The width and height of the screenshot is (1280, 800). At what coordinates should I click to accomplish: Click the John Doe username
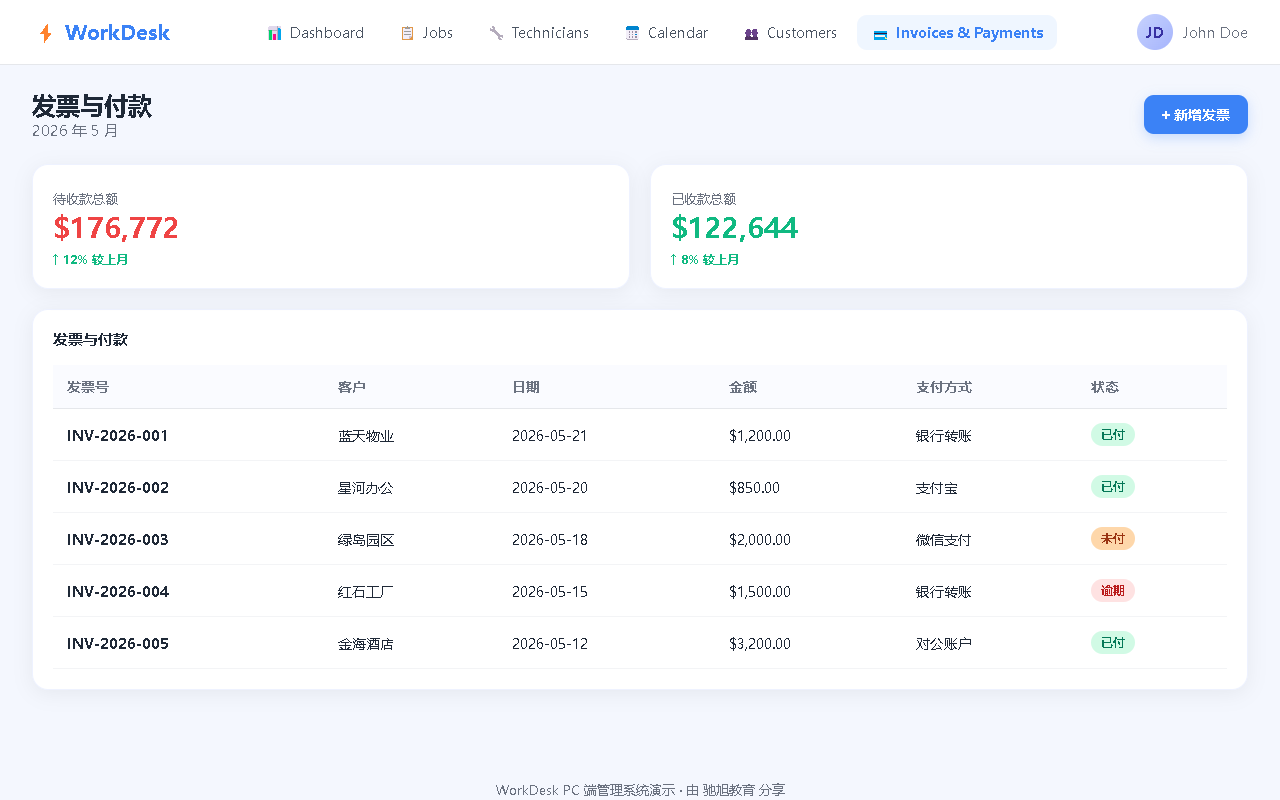pyautogui.click(x=1215, y=33)
